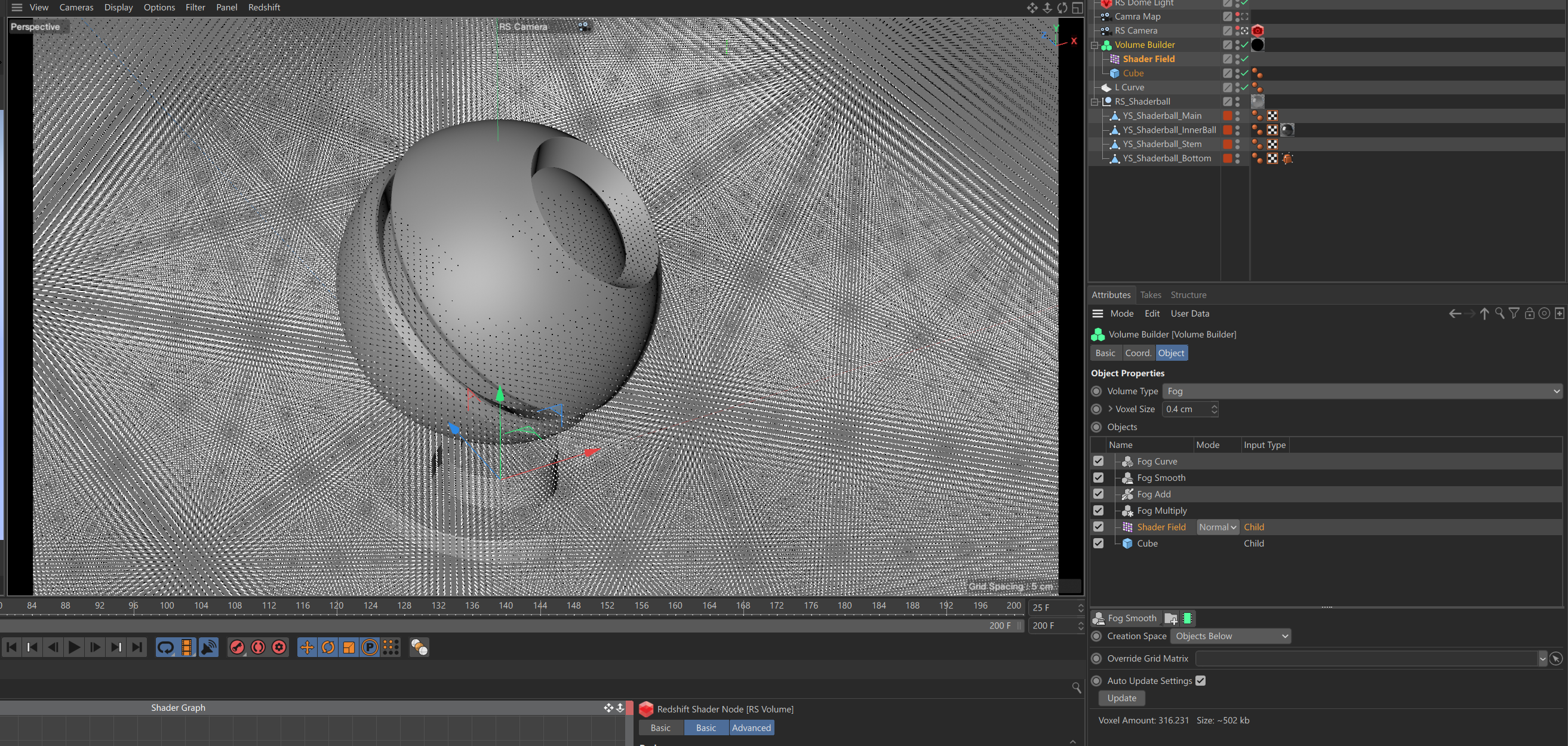This screenshot has height=746, width=1568.
Task: Uncheck the Cube layer checkbox
Action: (x=1098, y=543)
